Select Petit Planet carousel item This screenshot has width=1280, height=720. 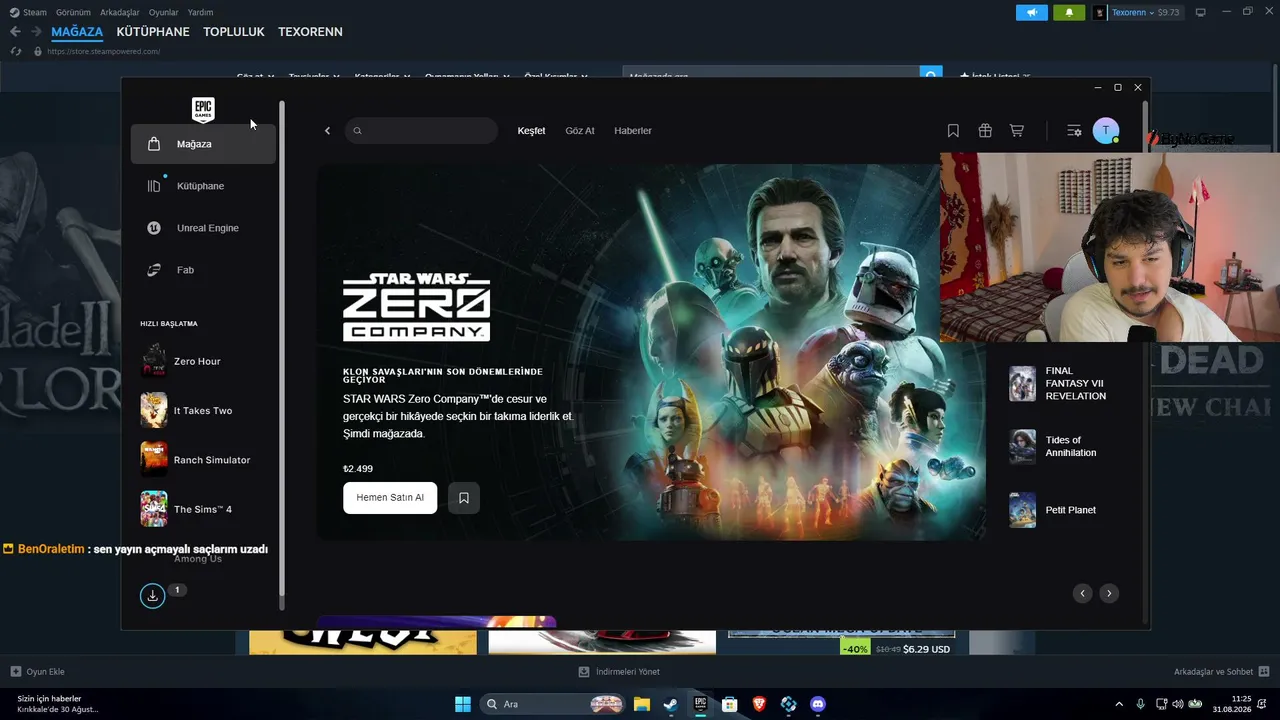(1064, 510)
